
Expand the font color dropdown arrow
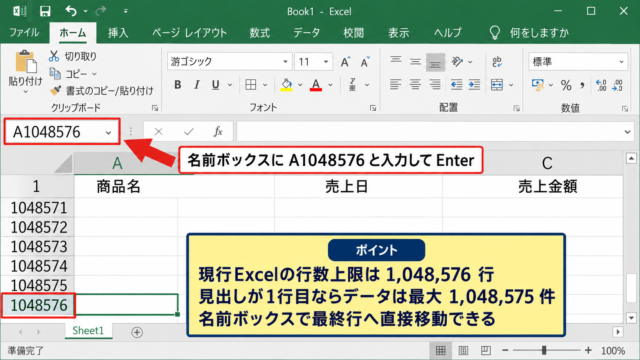[330, 85]
